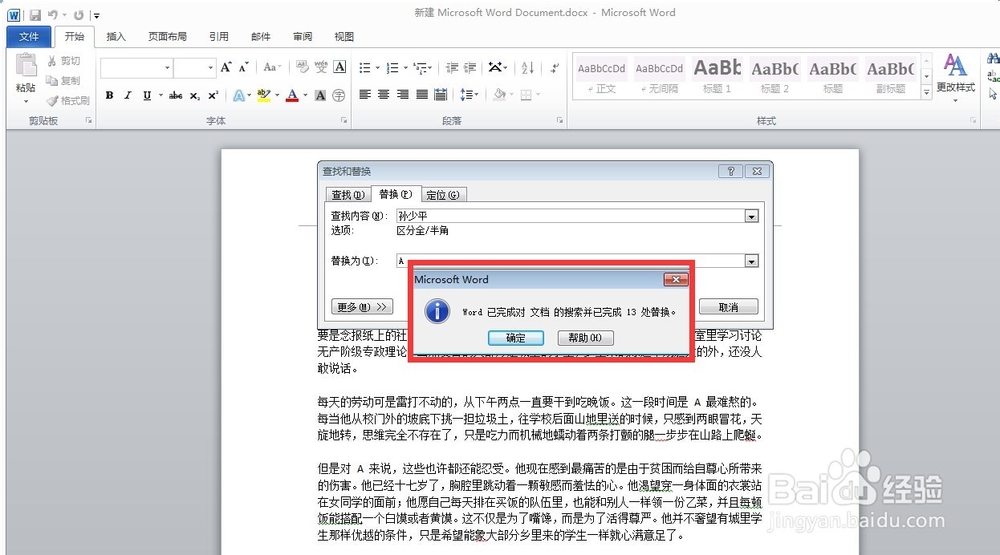The height and width of the screenshot is (555, 1000).
Task: Apply Text Effects glowing A icon
Action: 239,95
